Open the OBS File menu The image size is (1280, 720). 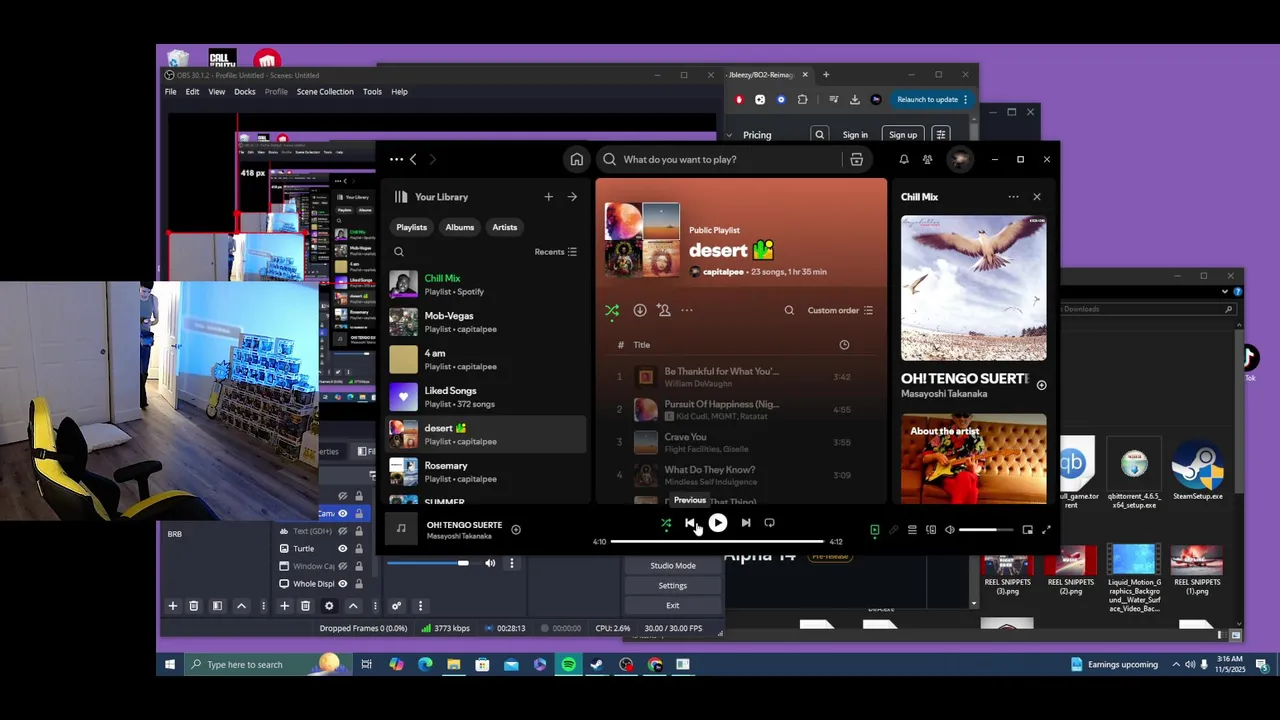[x=171, y=91]
